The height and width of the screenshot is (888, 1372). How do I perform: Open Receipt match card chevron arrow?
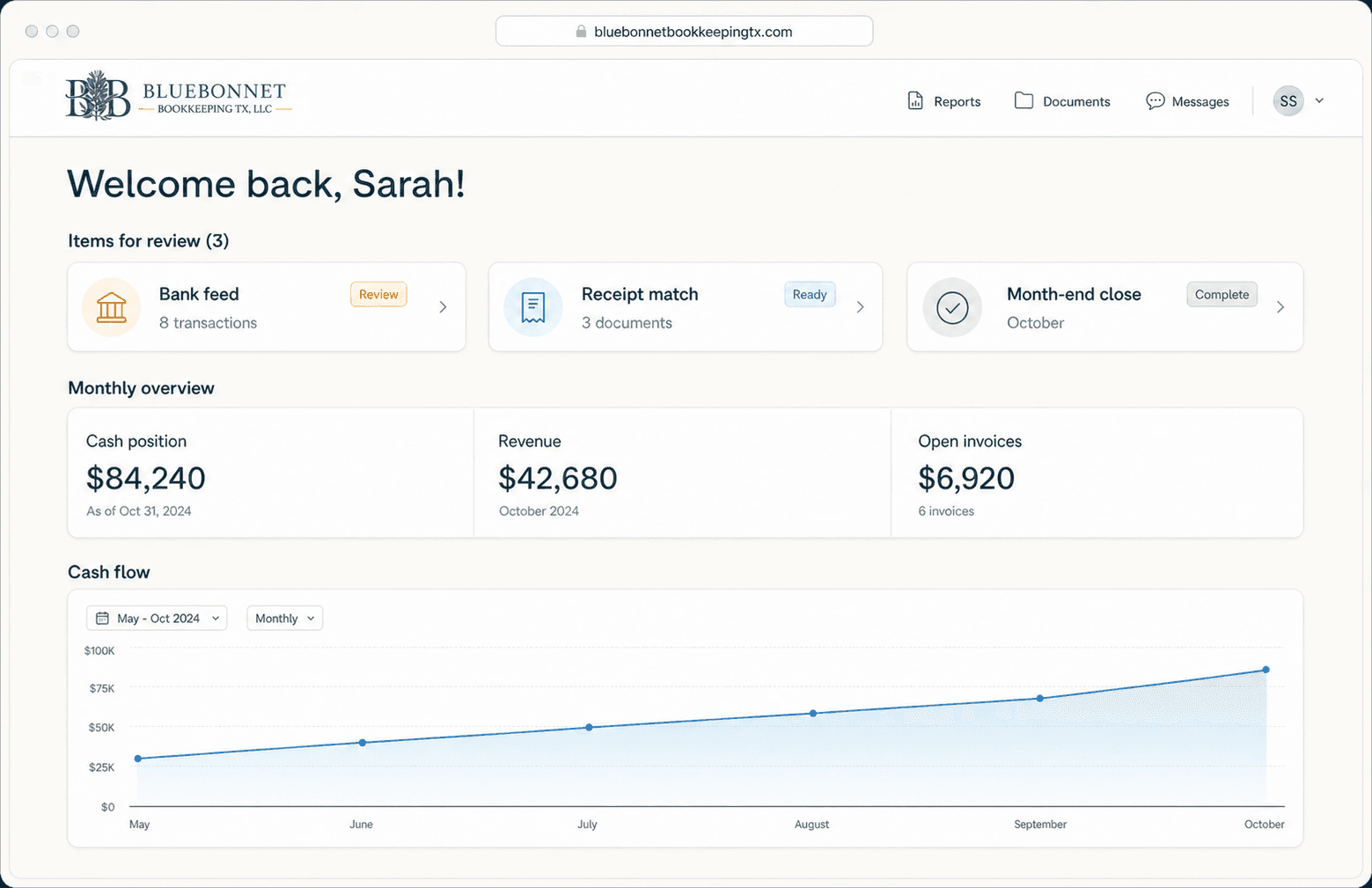click(x=860, y=307)
